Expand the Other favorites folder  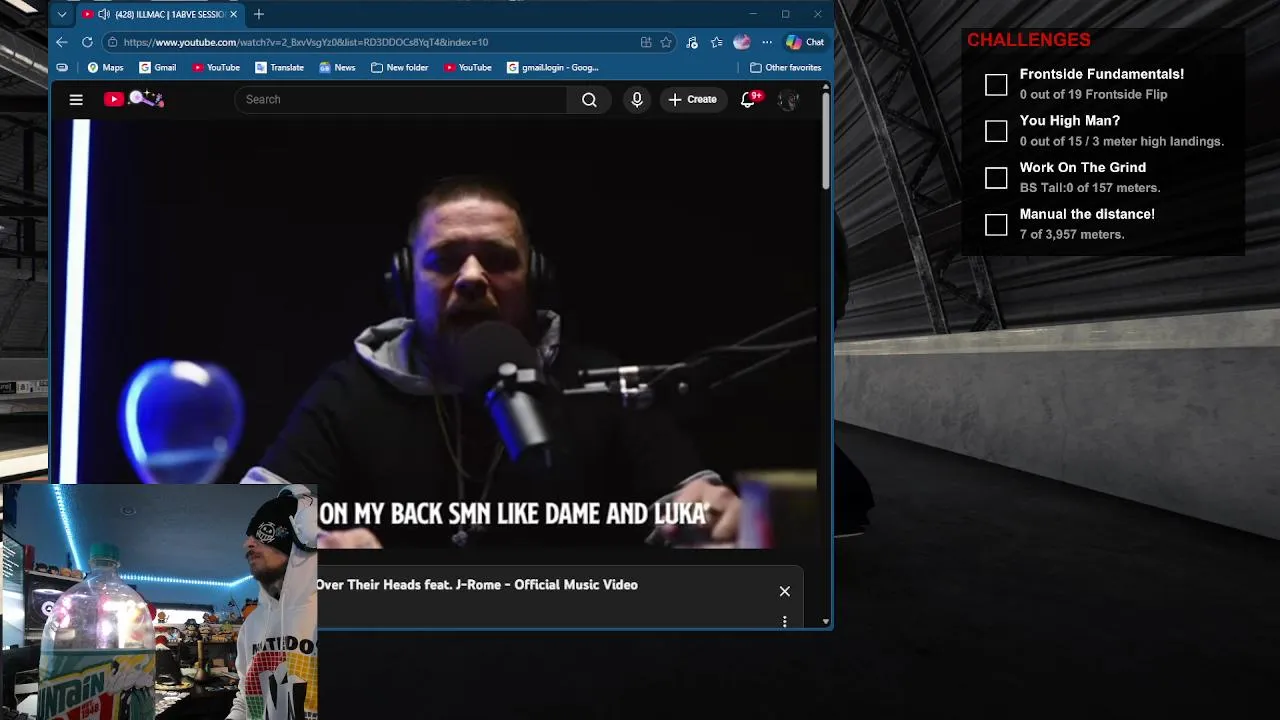[786, 67]
